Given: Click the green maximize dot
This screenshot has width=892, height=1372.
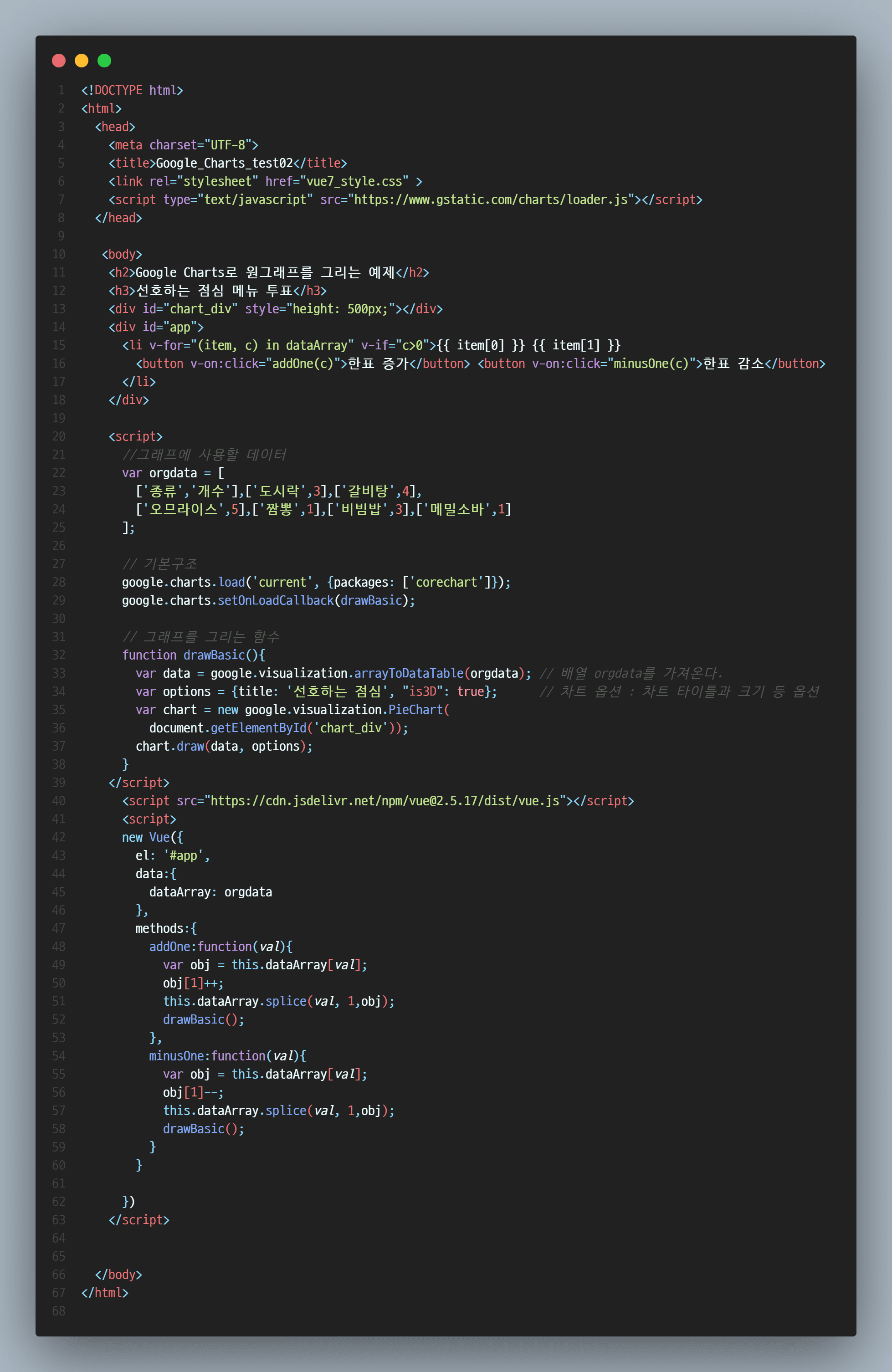Looking at the screenshot, I should 104,61.
